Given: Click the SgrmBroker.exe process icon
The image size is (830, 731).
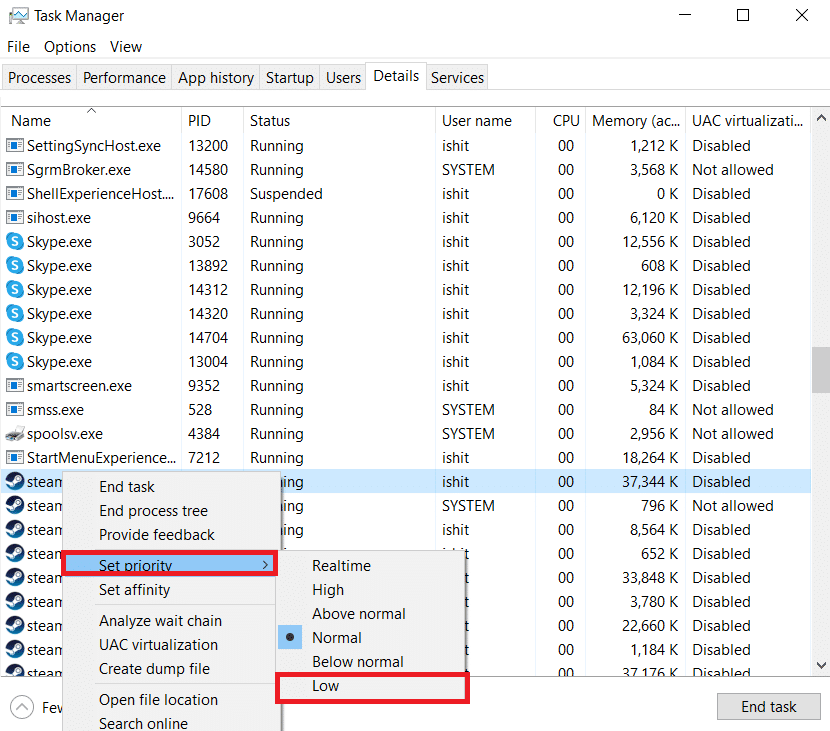Looking at the screenshot, I should [15, 169].
